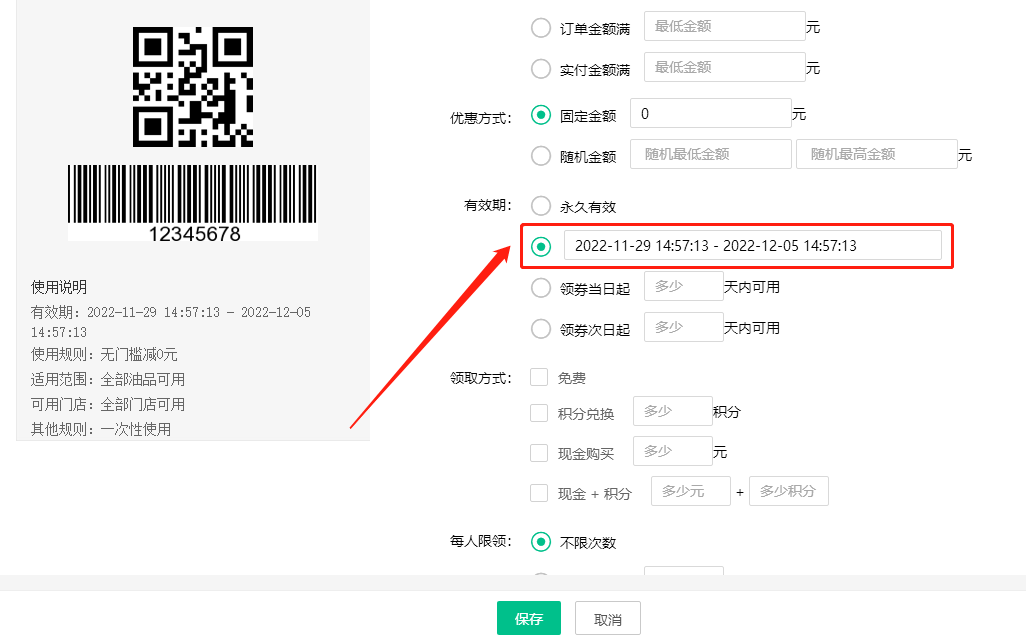1026x639 pixels.
Task: Select 不限次数 per-person limit option
Action: point(541,542)
